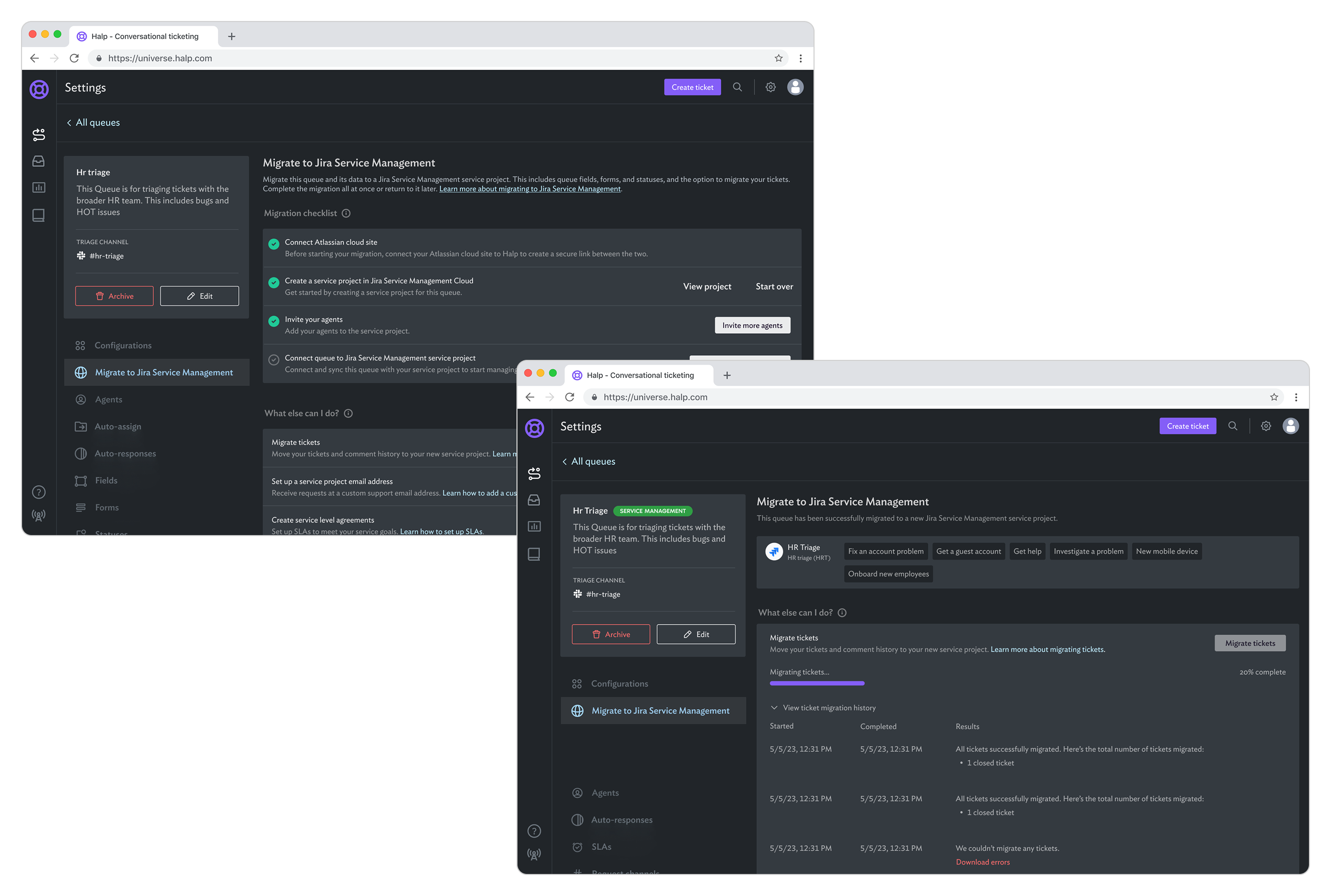Toggle the checkmark next to Connect Atlassian cloud site

[273, 244]
